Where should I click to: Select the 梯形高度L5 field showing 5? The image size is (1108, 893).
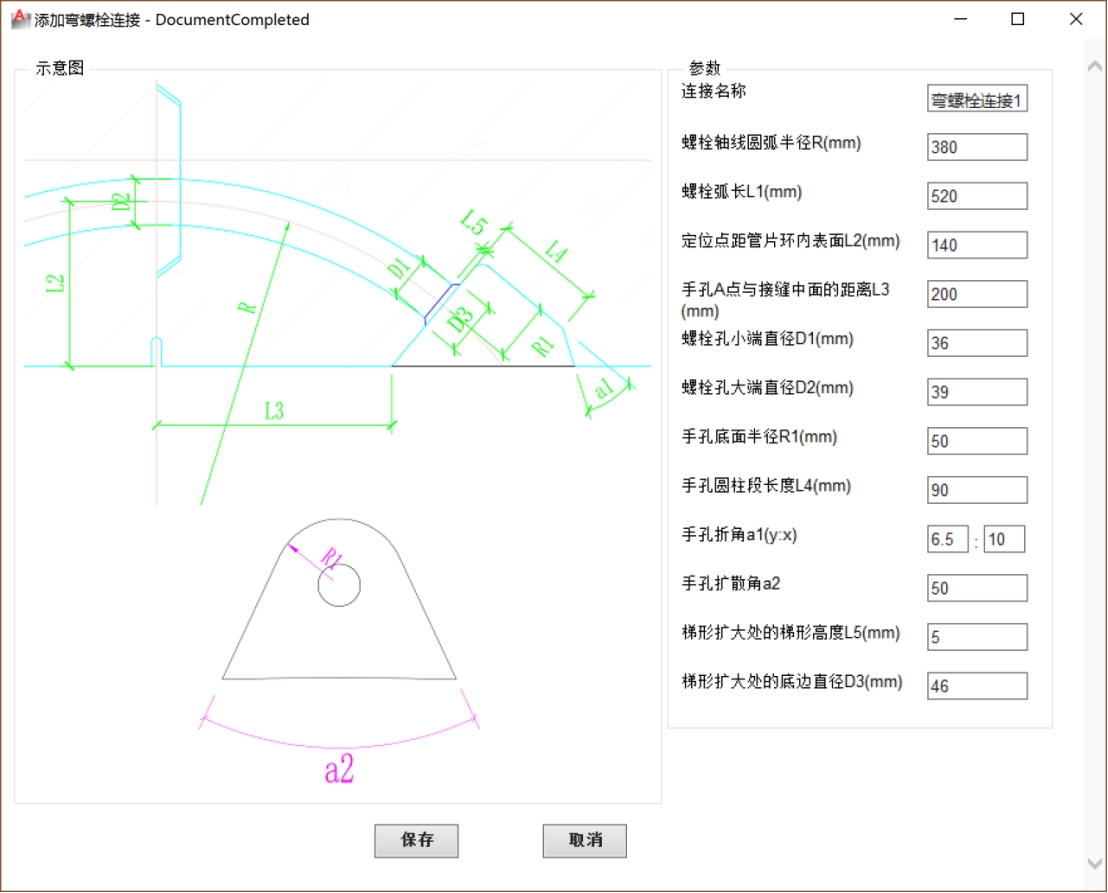tap(977, 636)
